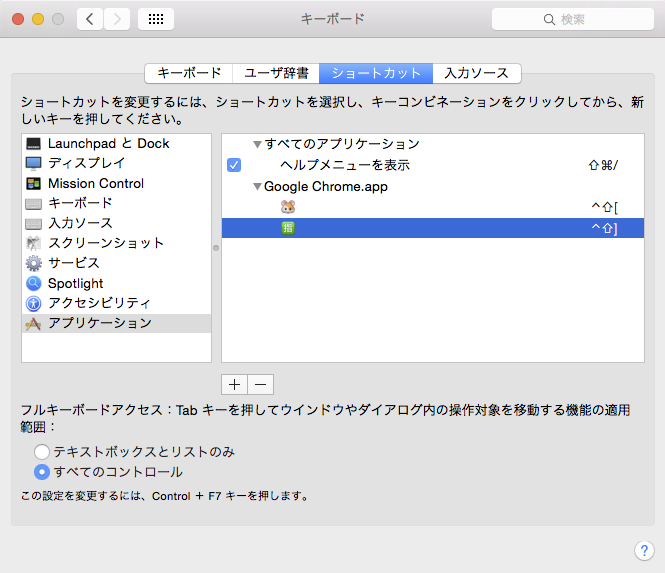The height and width of the screenshot is (573, 665).
Task: Go back with the left arrow button
Action: point(90,19)
